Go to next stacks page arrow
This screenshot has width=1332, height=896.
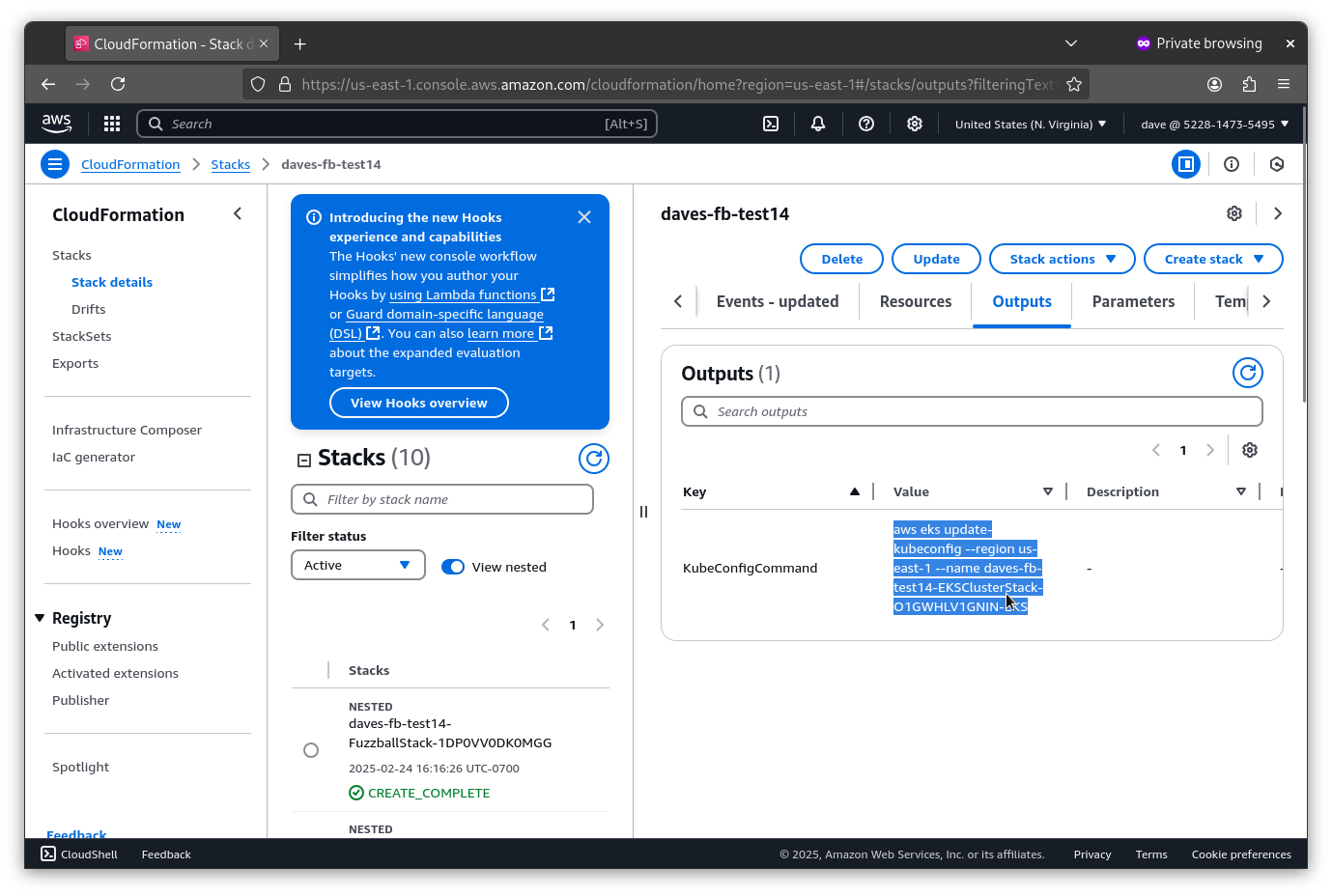(x=600, y=625)
